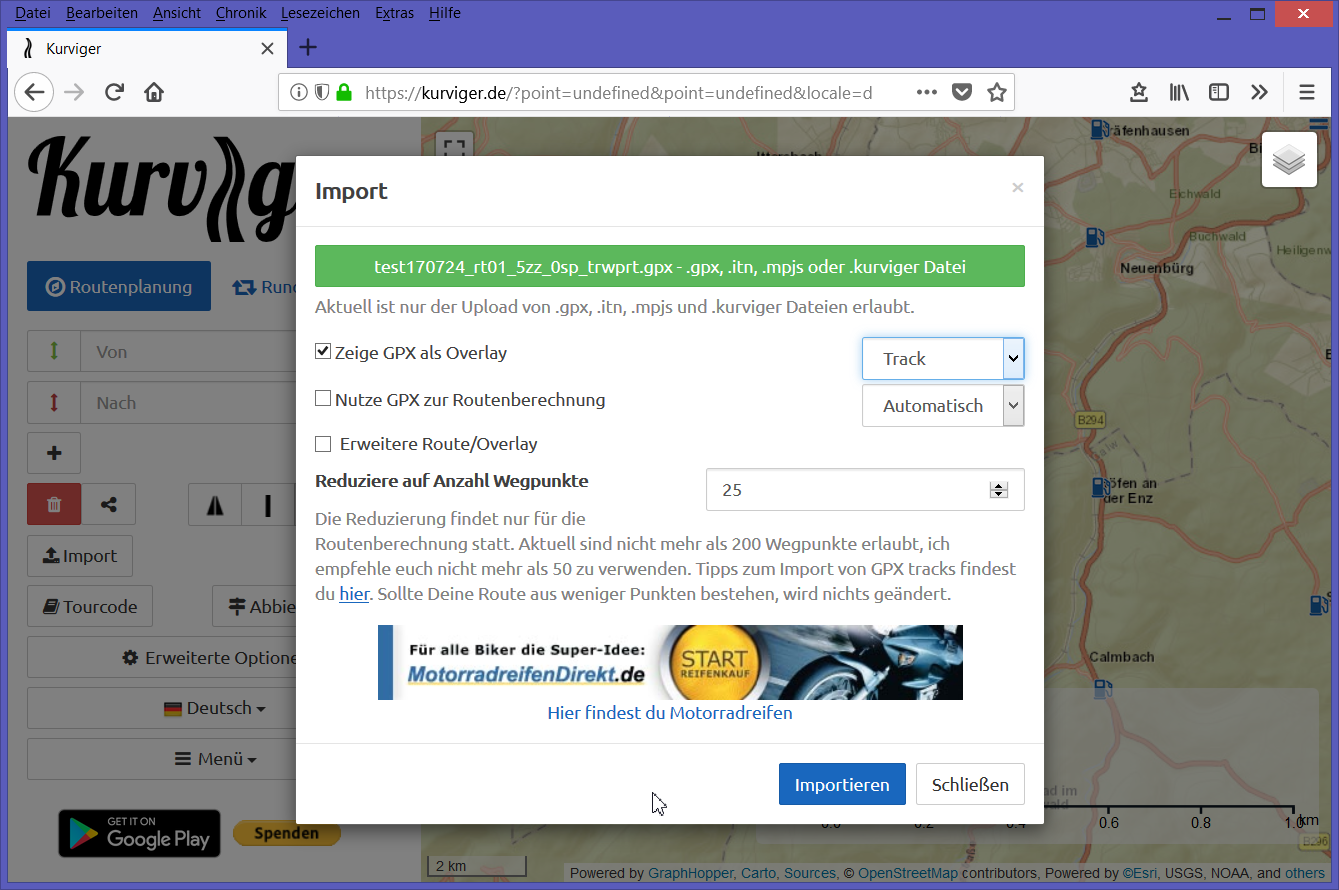Click the Schließen button
The image size is (1339, 890).
[970, 784]
